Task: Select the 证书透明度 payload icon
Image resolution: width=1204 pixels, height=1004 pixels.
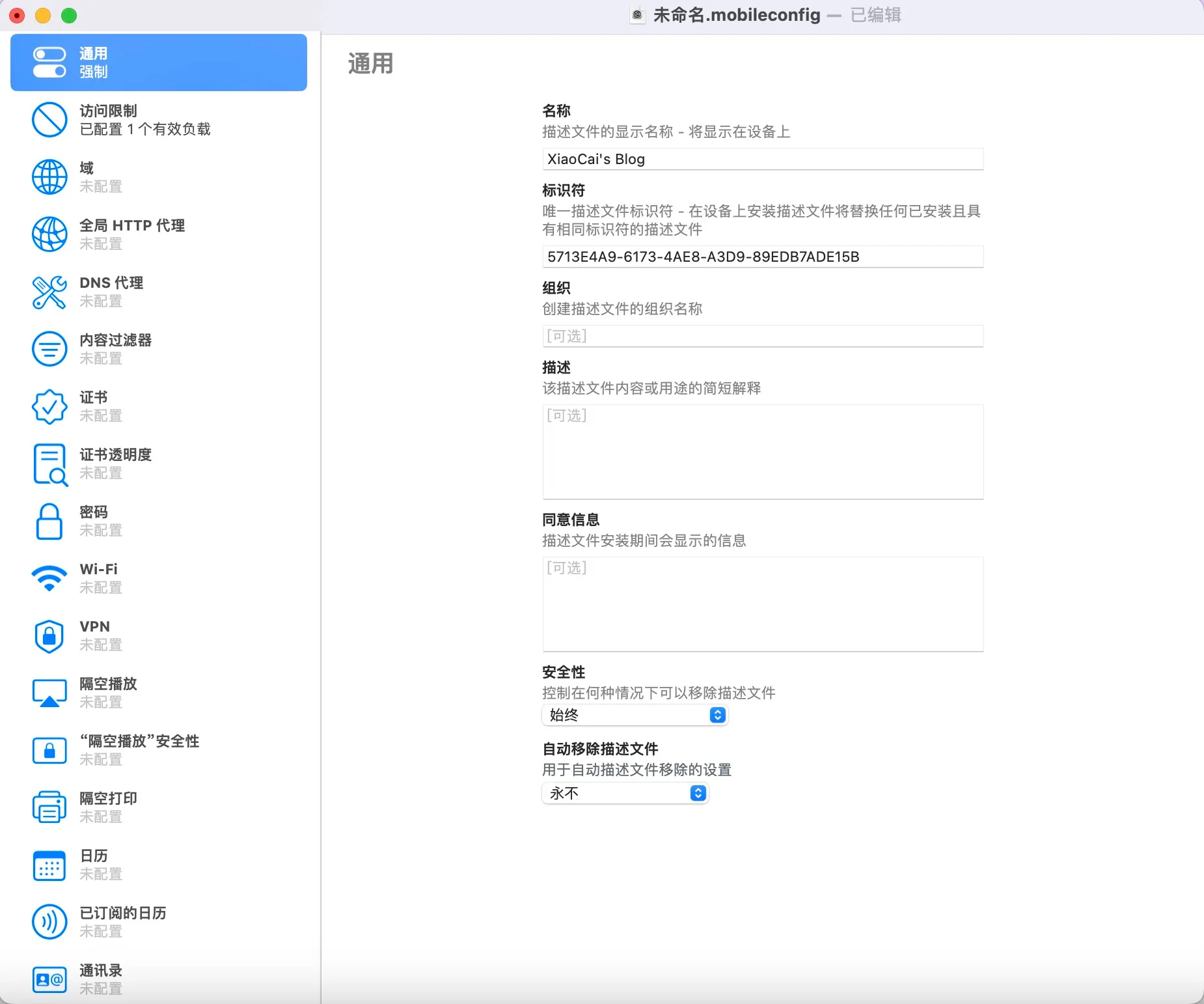Action: (x=49, y=464)
